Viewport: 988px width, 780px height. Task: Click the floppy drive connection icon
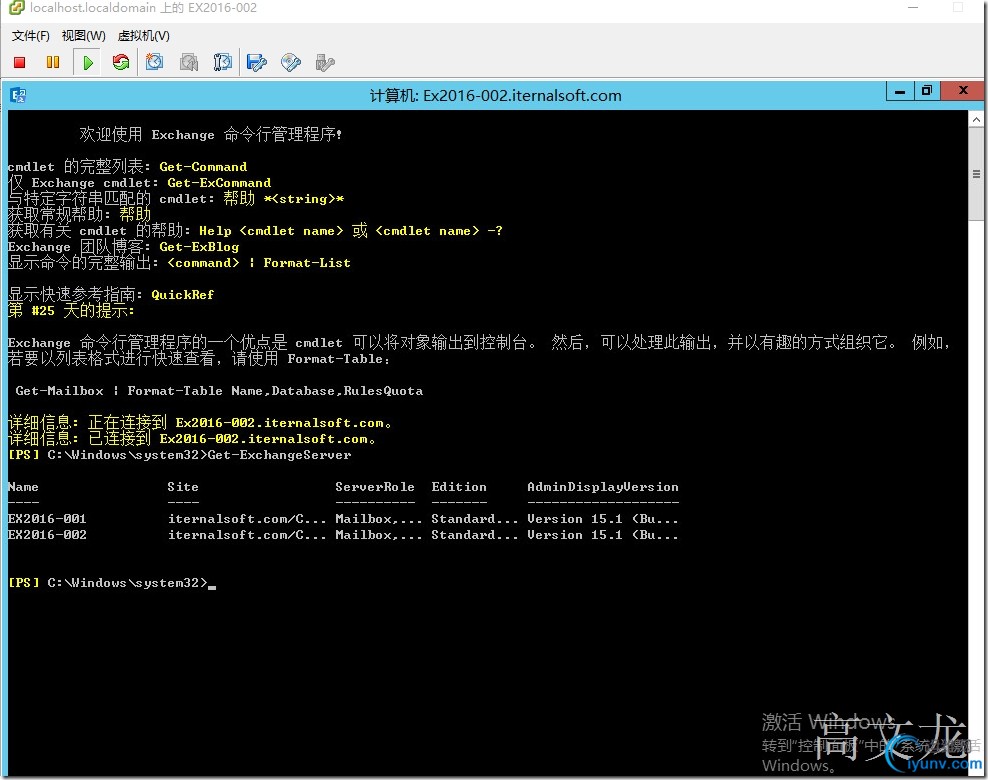coord(256,62)
